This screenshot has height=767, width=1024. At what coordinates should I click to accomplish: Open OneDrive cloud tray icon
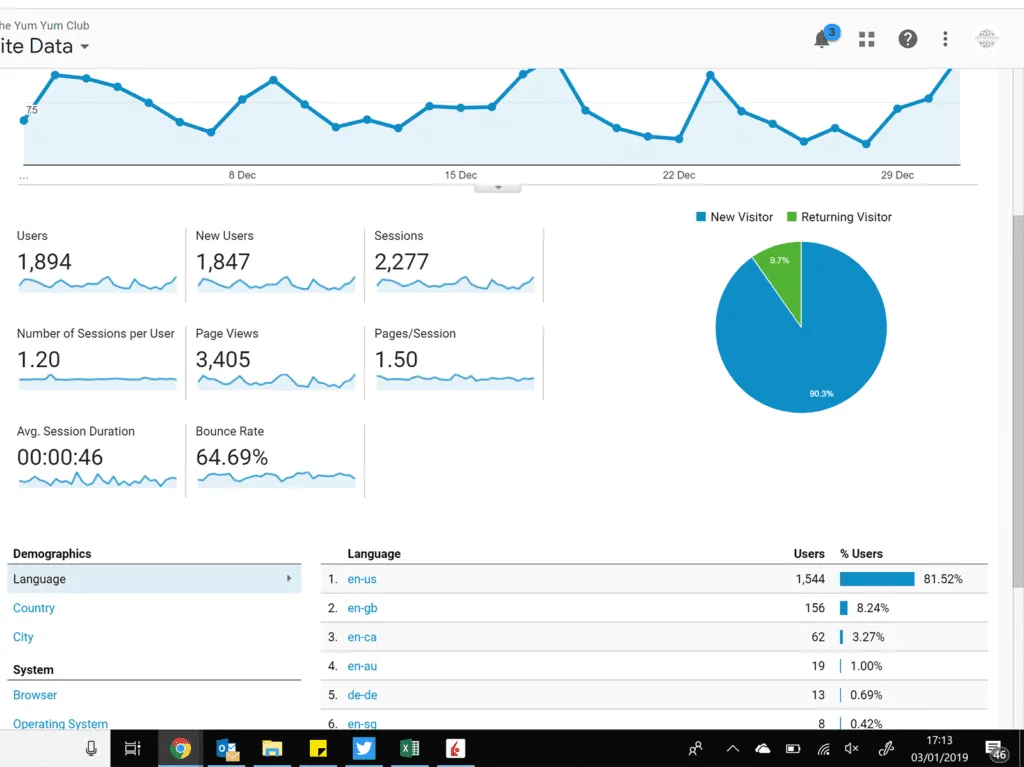762,749
